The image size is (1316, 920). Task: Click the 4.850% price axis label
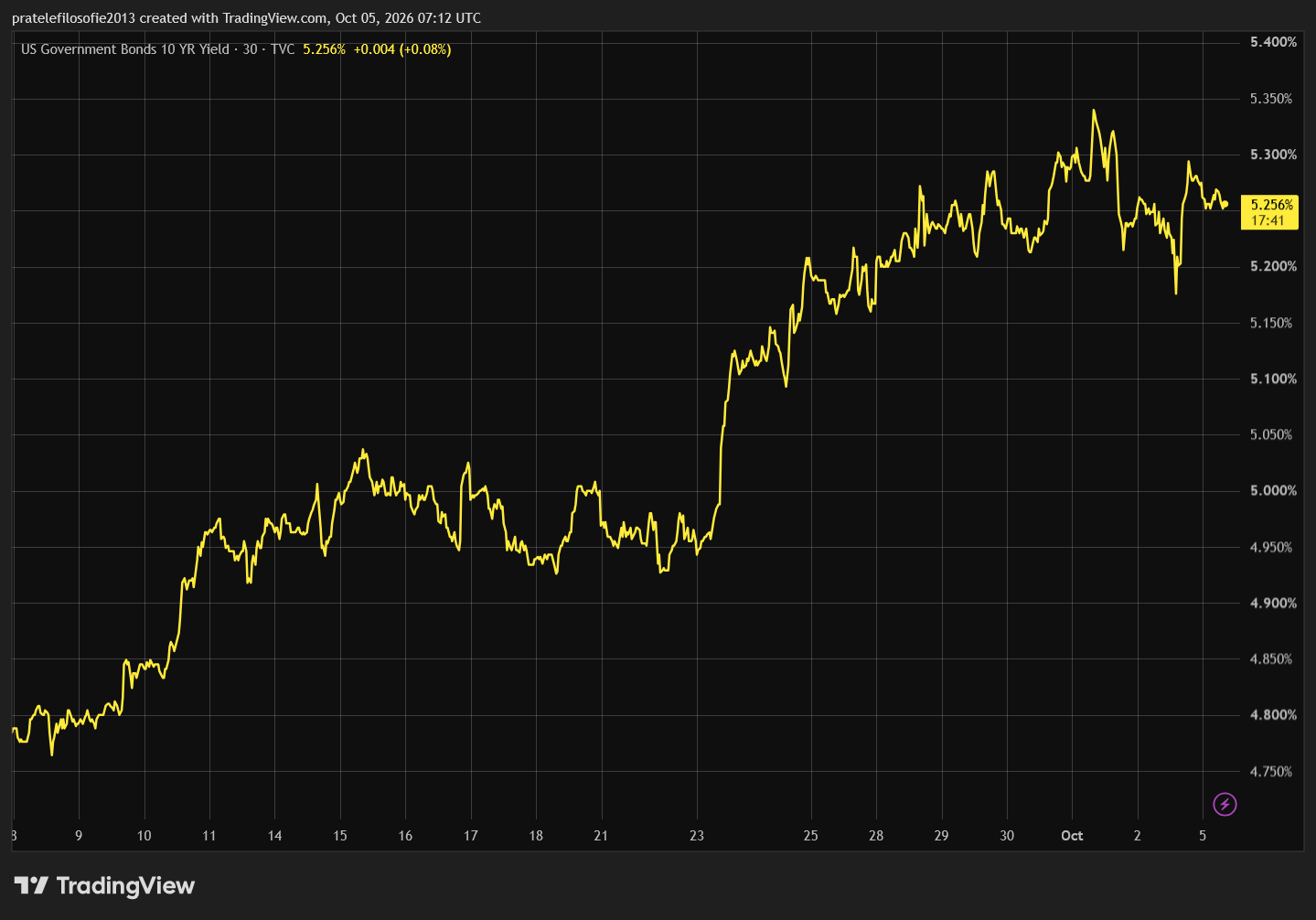tap(1273, 658)
